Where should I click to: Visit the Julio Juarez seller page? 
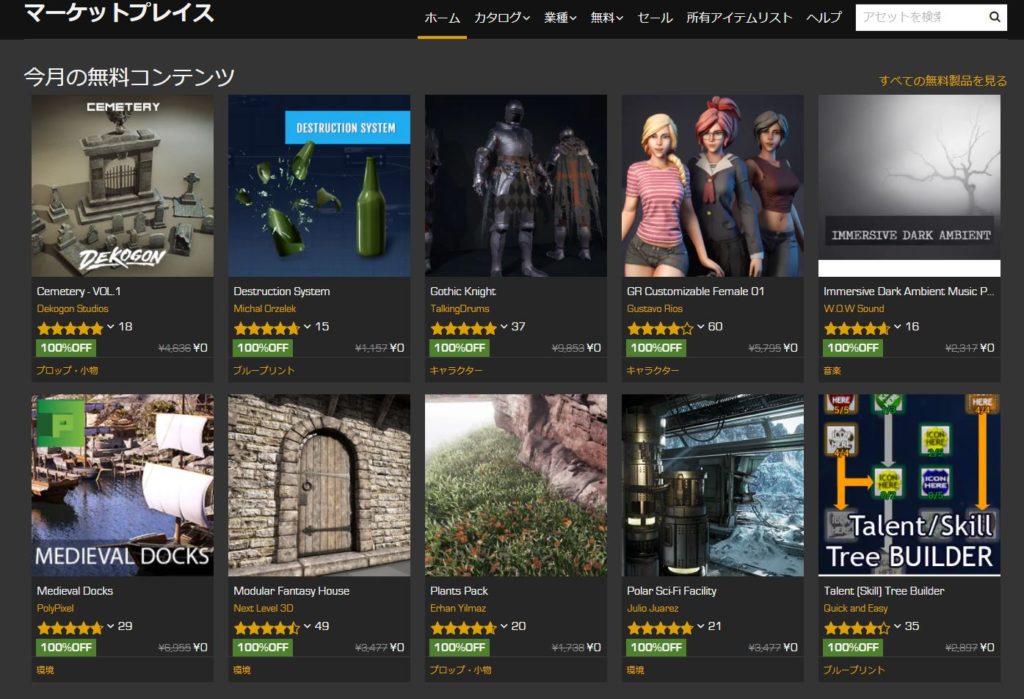click(x=652, y=608)
